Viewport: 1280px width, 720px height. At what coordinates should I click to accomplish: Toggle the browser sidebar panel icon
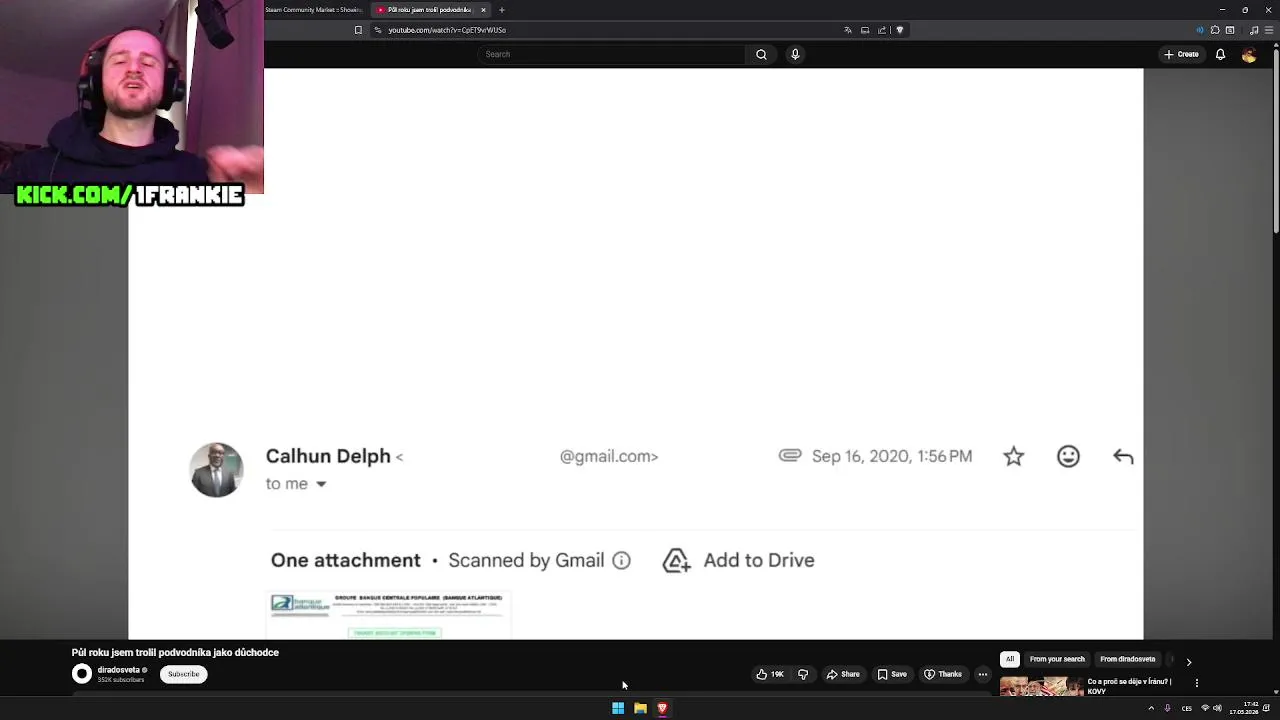pyautogui.click(x=1230, y=30)
